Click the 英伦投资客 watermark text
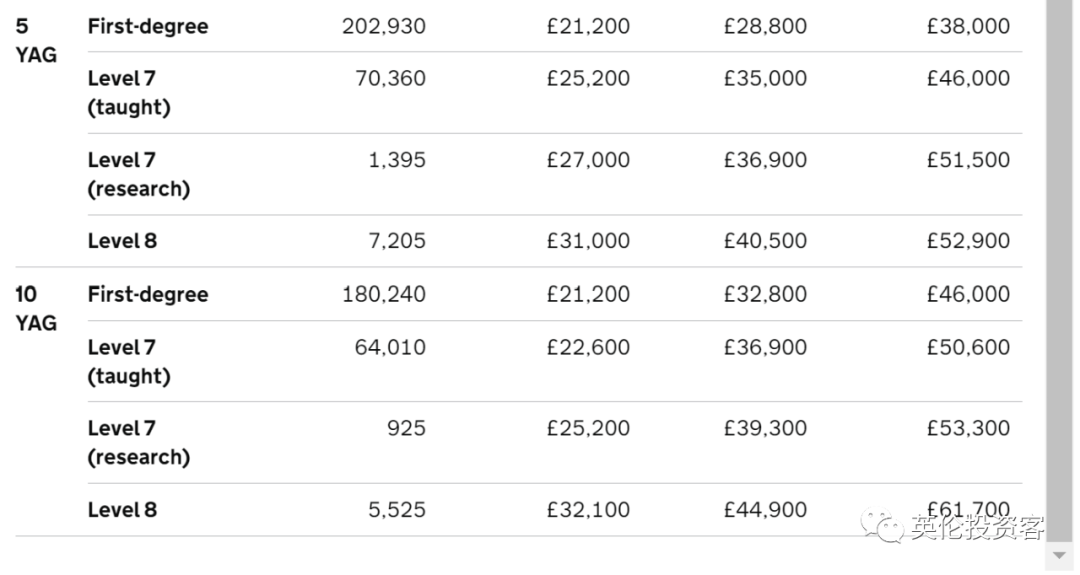 (977, 527)
